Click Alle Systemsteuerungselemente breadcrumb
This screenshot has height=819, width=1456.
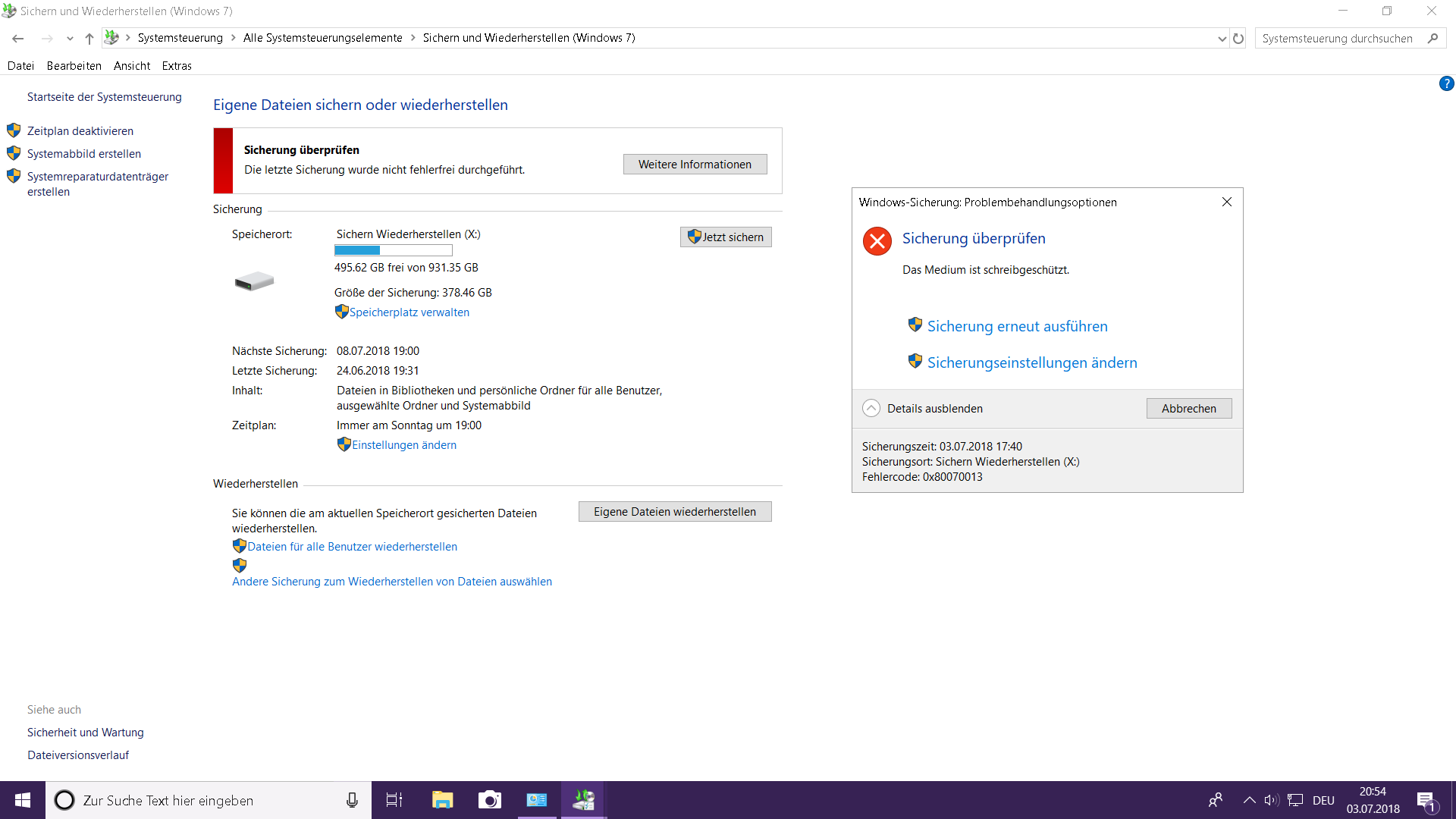pyautogui.click(x=323, y=38)
